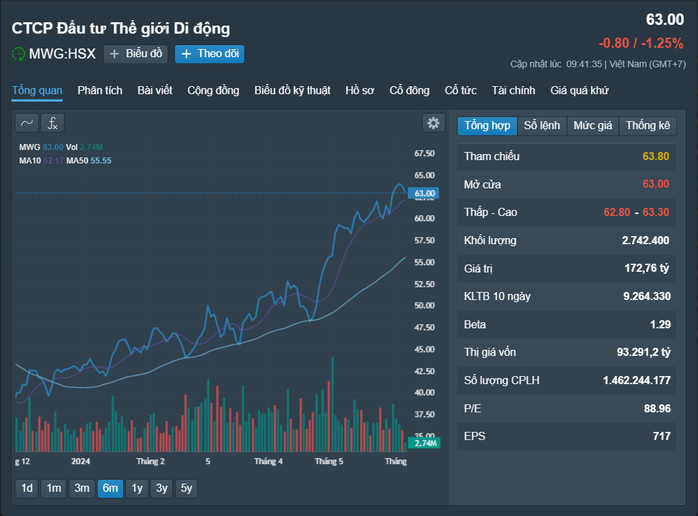Click the company name CTCP Đầu tư Thế giới Di động
698x516 pixels.
click(x=121, y=28)
